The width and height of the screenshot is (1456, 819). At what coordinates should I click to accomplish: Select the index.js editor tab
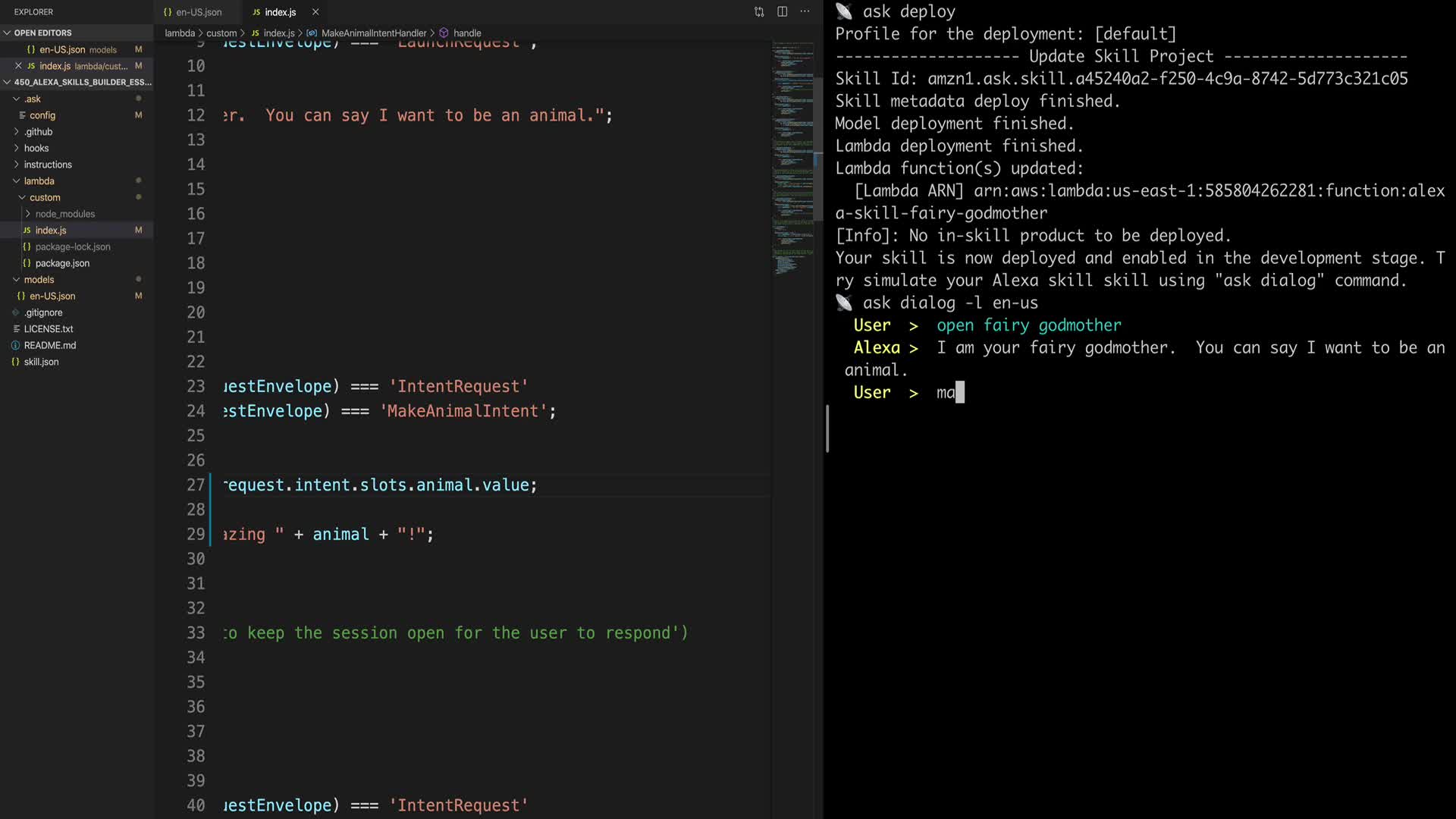[280, 12]
